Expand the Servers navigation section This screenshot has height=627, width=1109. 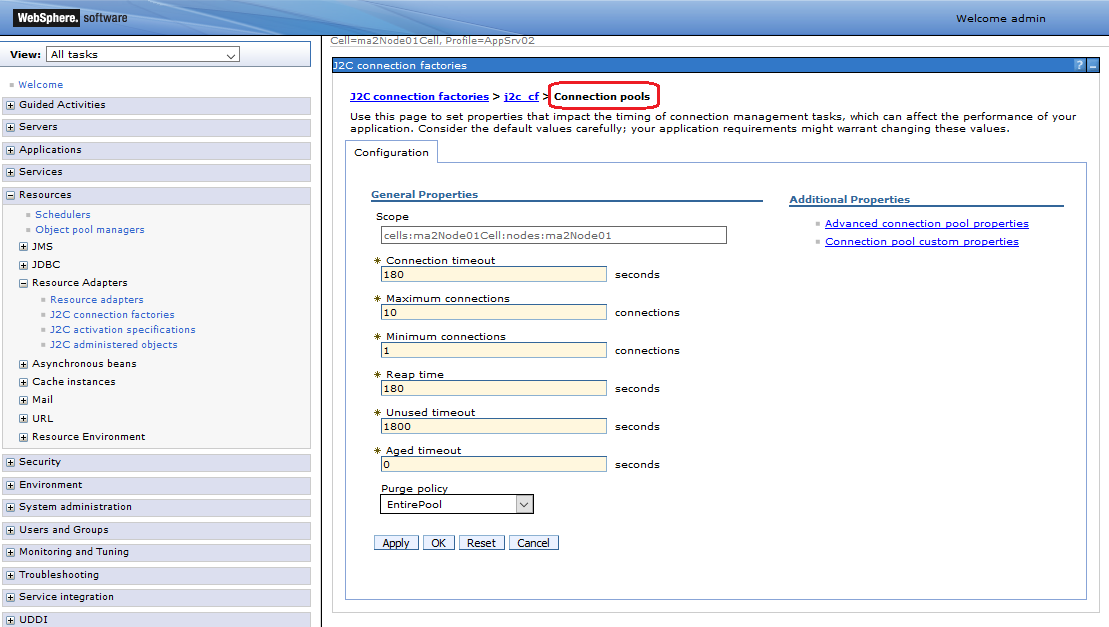(x=11, y=127)
